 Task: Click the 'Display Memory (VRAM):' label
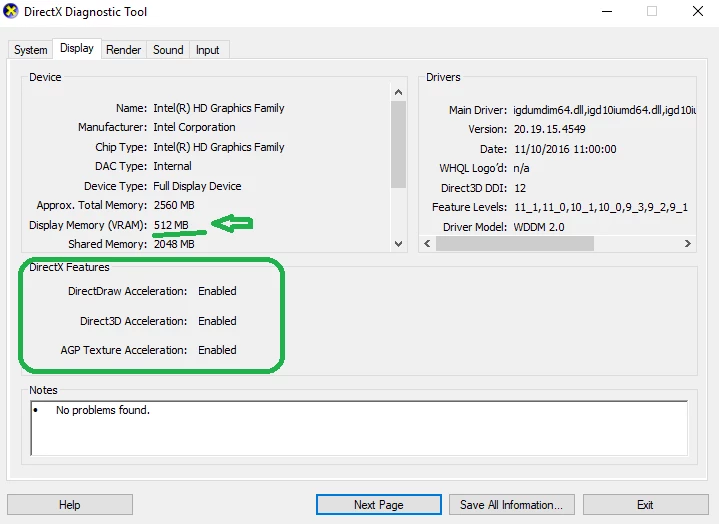tap(88, 225)
